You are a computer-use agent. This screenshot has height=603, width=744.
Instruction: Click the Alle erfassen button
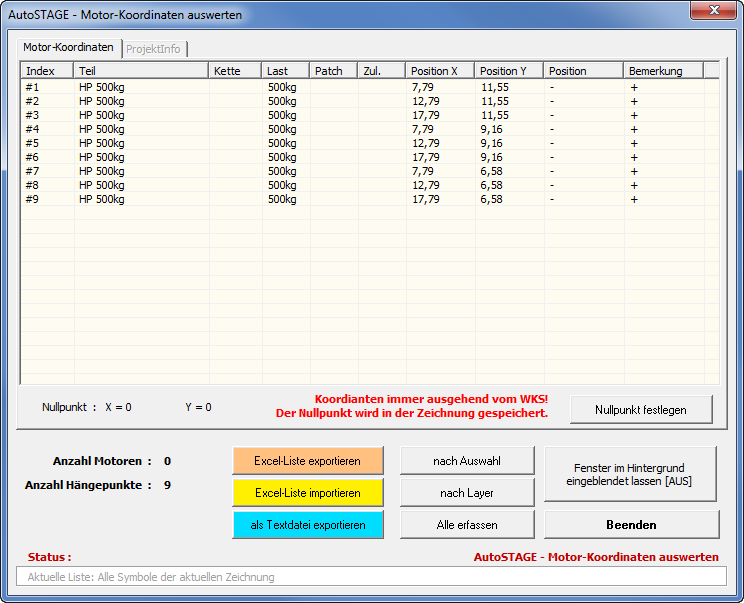pos(467,524)
